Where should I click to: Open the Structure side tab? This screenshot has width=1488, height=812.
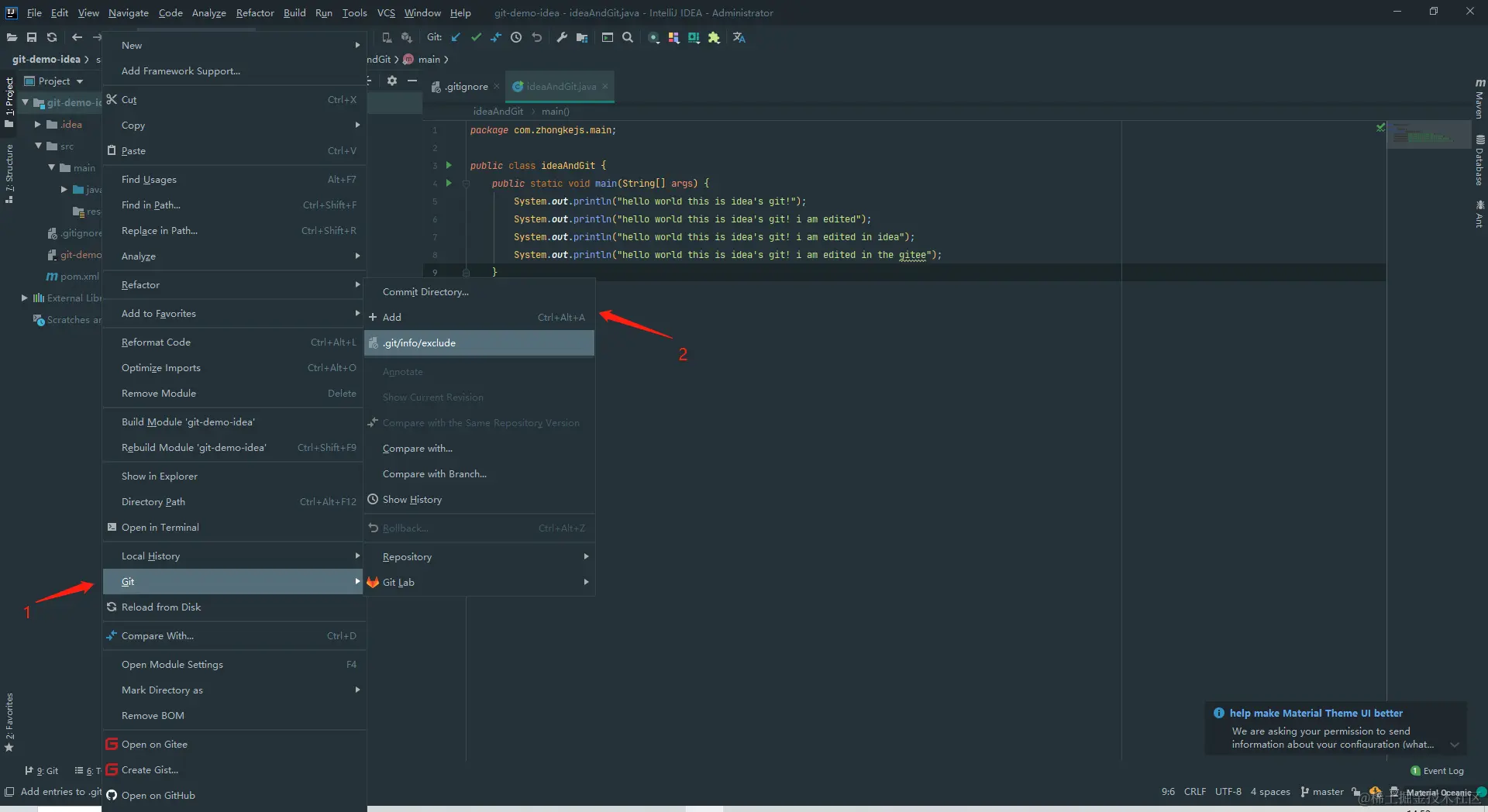click(x=9, y=173)
